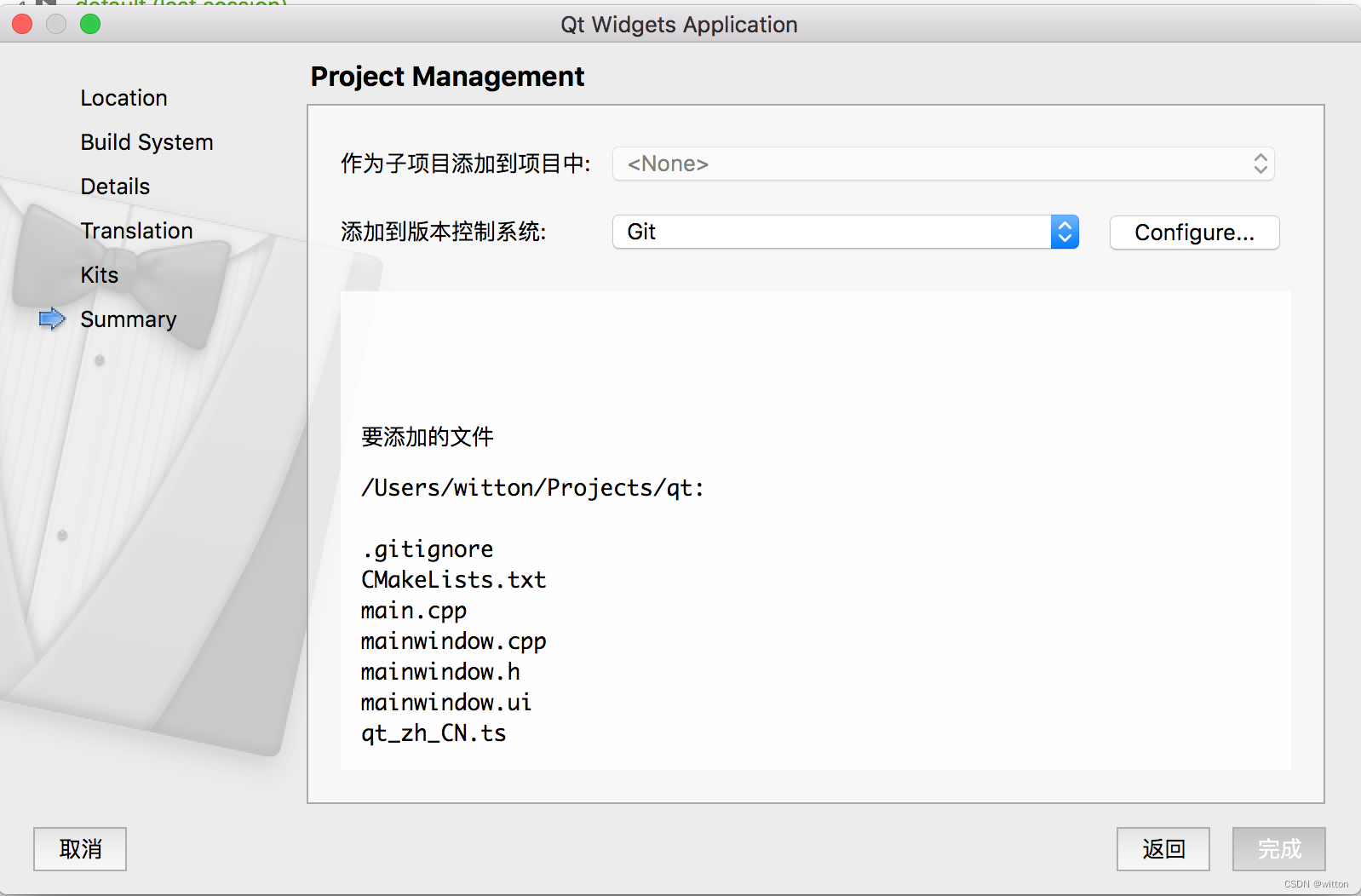Select the Build System wizard step
Screen dimensions: 1361x896
coord(146,142)
